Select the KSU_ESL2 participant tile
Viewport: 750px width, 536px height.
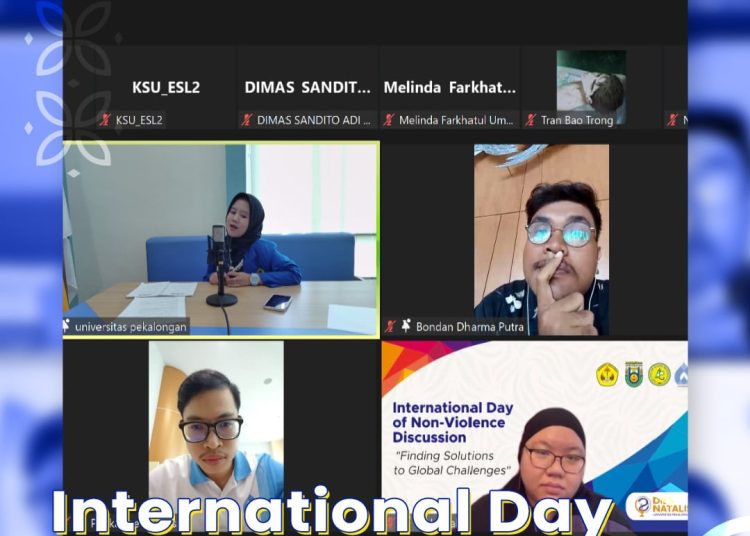165,88
